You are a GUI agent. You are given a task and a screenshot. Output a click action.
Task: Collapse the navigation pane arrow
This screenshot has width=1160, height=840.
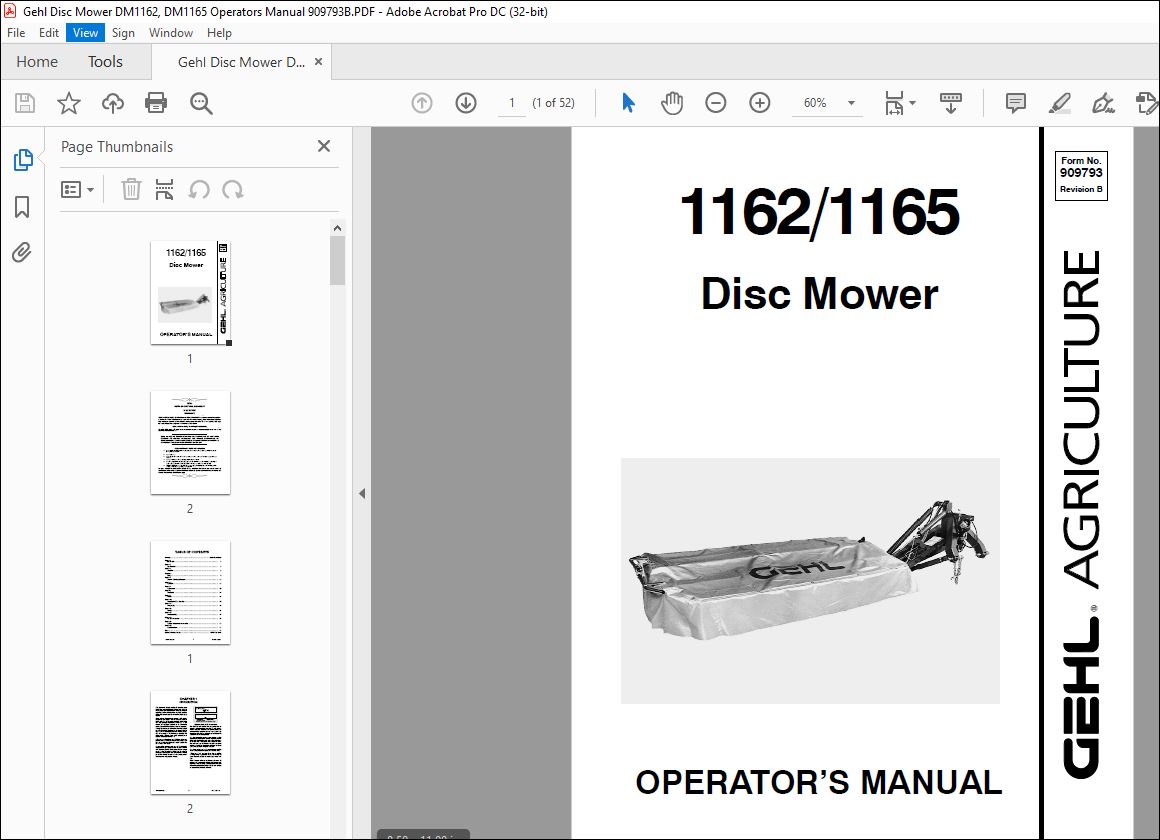point(362,493)
